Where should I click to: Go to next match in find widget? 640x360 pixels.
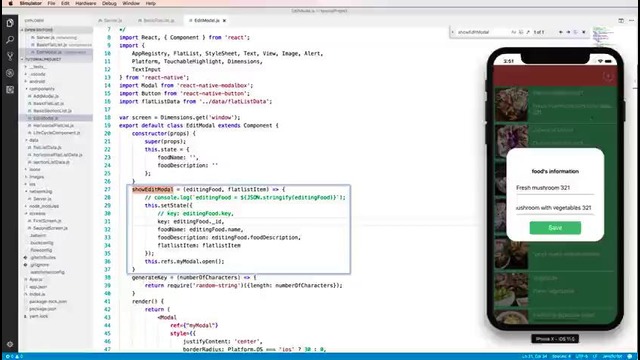point(568,32)
